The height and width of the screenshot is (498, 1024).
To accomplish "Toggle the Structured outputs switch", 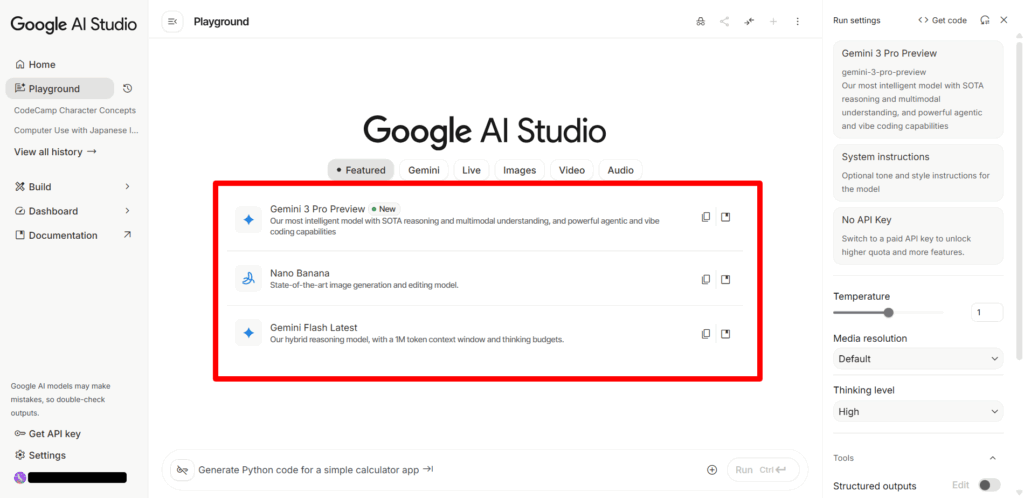I will coord(988,485).
